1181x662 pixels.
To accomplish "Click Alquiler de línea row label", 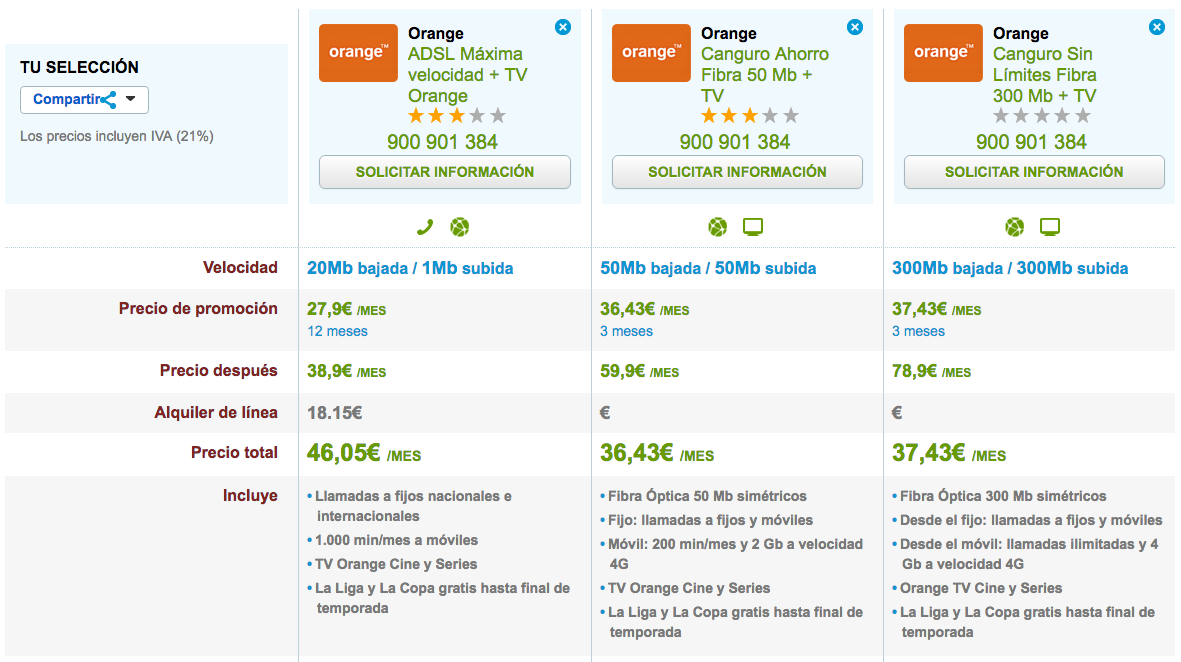I will 216,413.
